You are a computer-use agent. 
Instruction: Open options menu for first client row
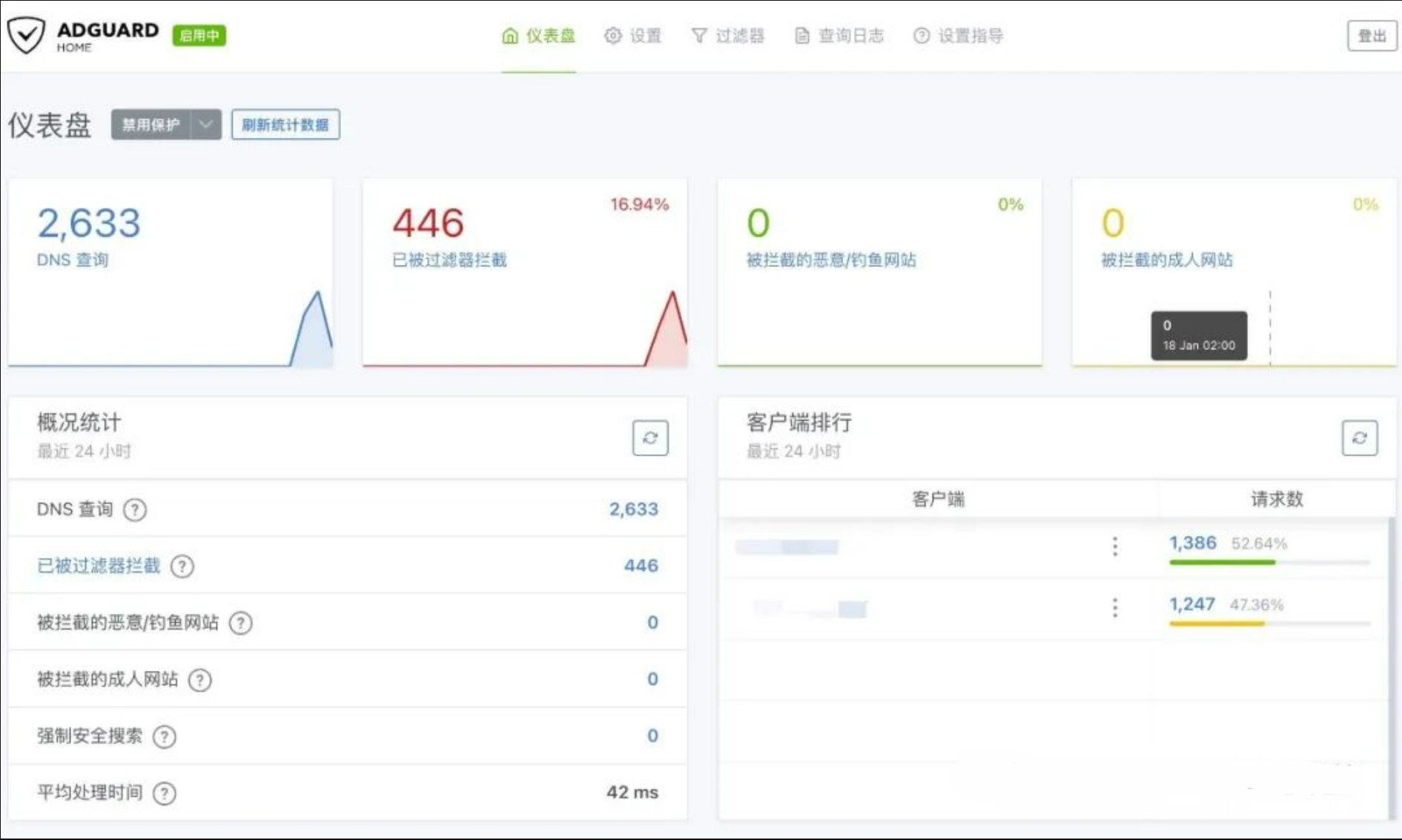click(x=1115, y=546)
